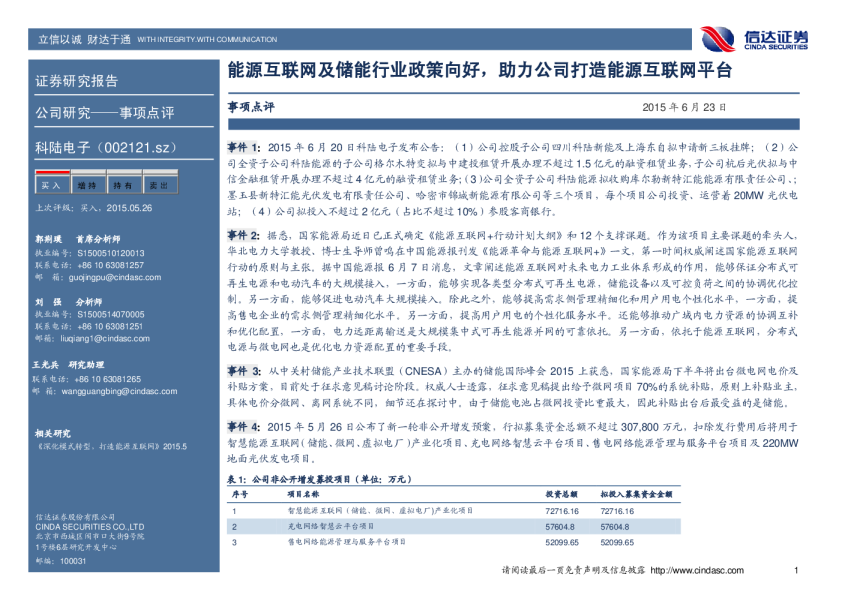Select the 卖出 rating box
Image resolution: width=842 pixels, height=595 pixels.
coord(157,185)
